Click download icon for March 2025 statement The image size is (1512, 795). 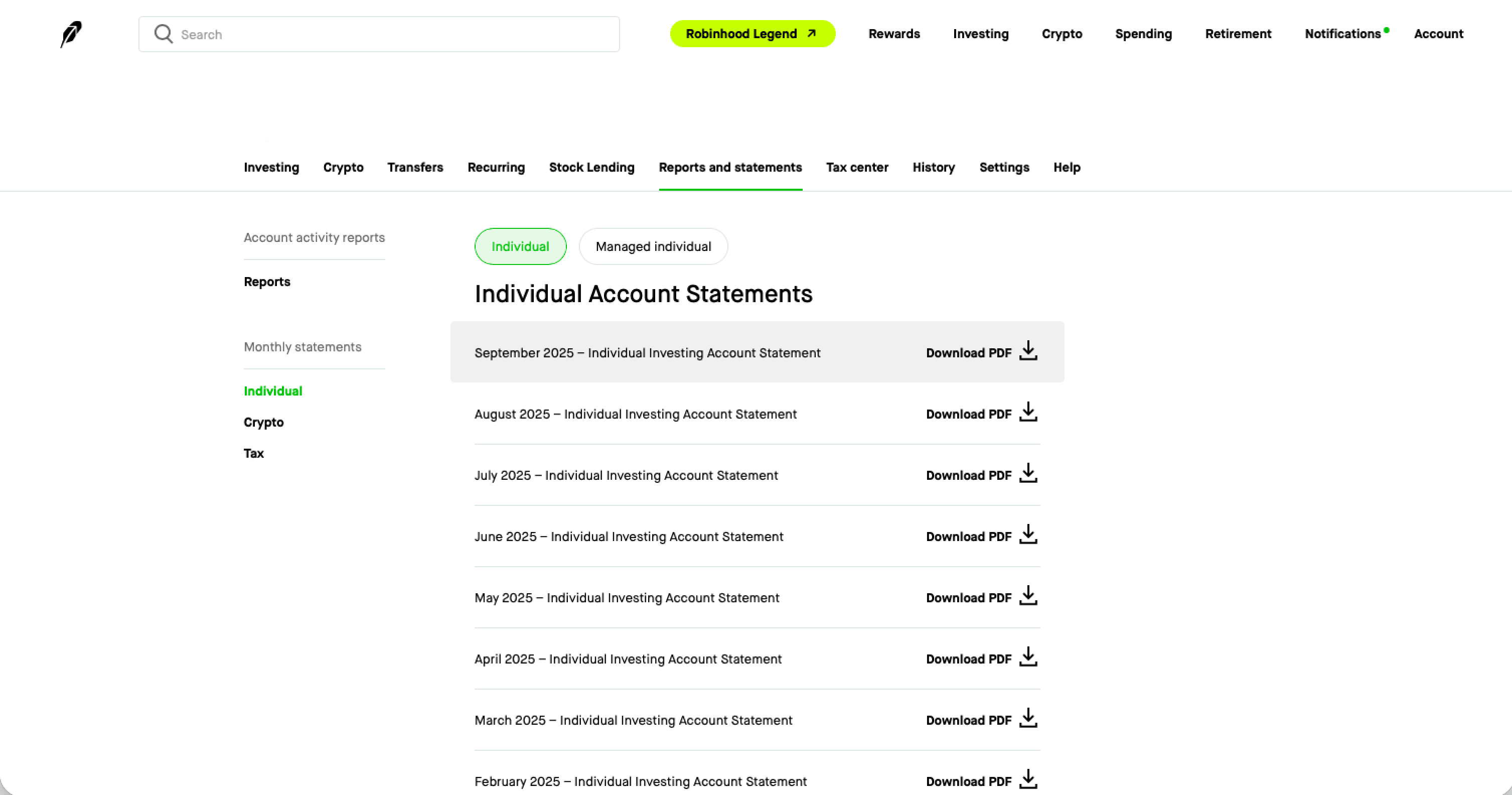(x=1028, y=718)
